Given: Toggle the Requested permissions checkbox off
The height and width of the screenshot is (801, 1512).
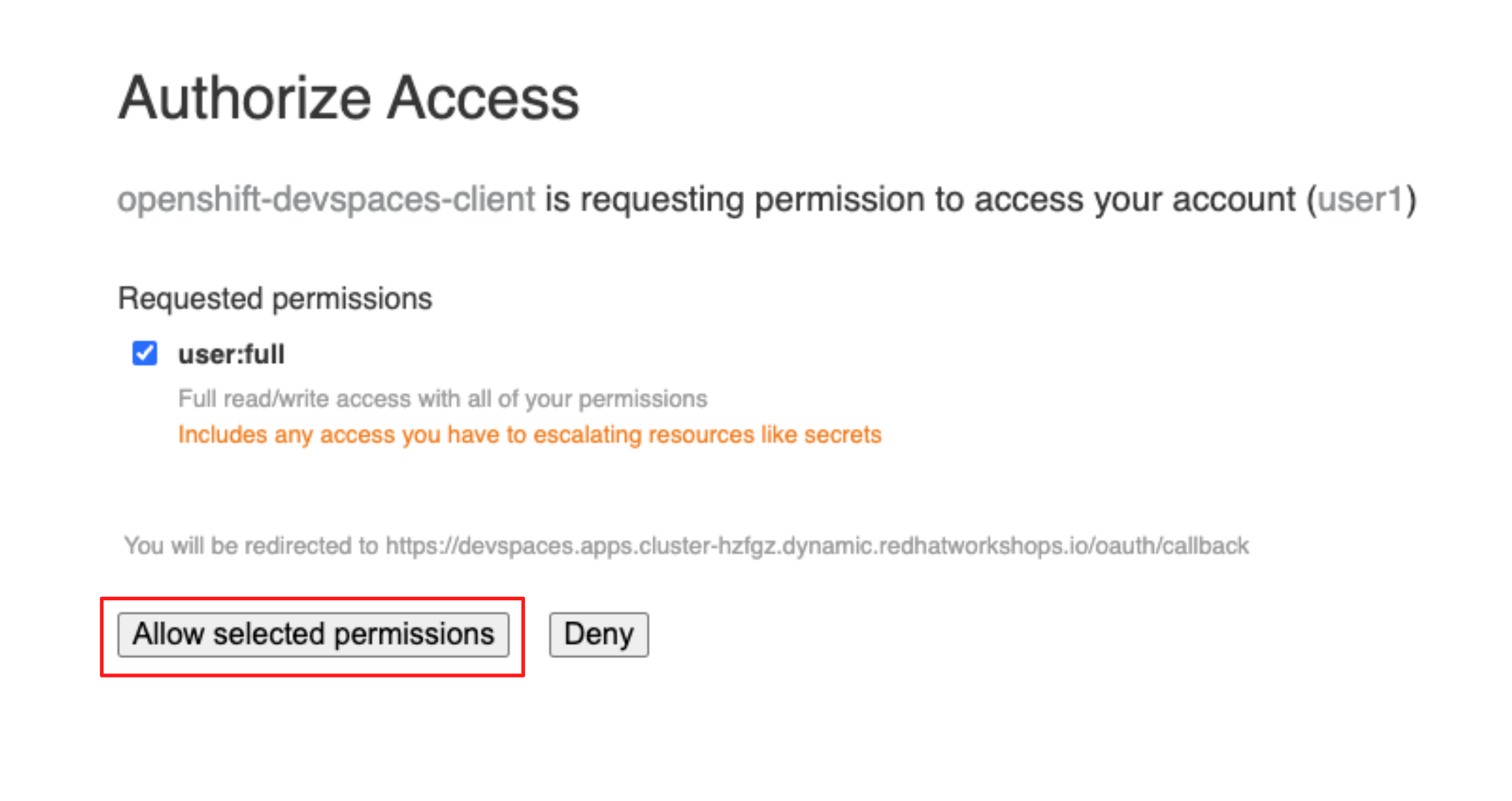Looking at the screenshot, I should pos(144,354).
